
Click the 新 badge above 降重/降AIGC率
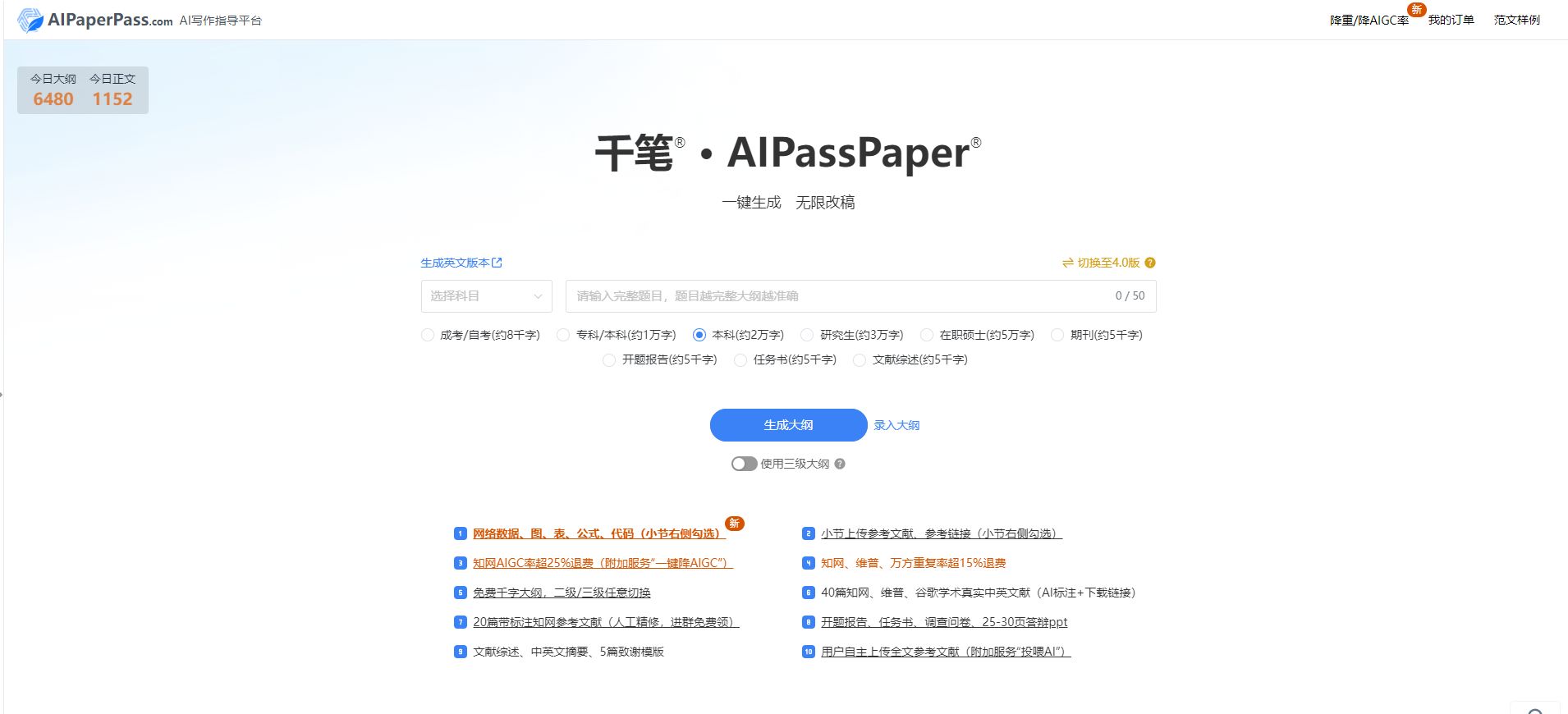pos(1417,9)
